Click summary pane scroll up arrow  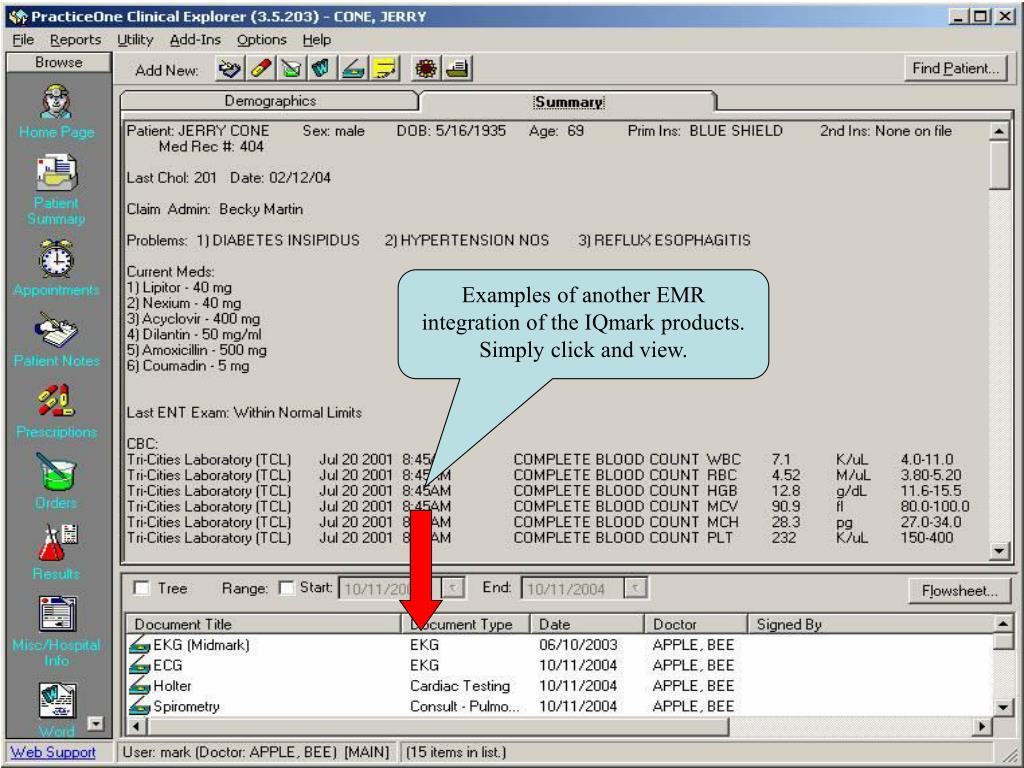[999, 131]
